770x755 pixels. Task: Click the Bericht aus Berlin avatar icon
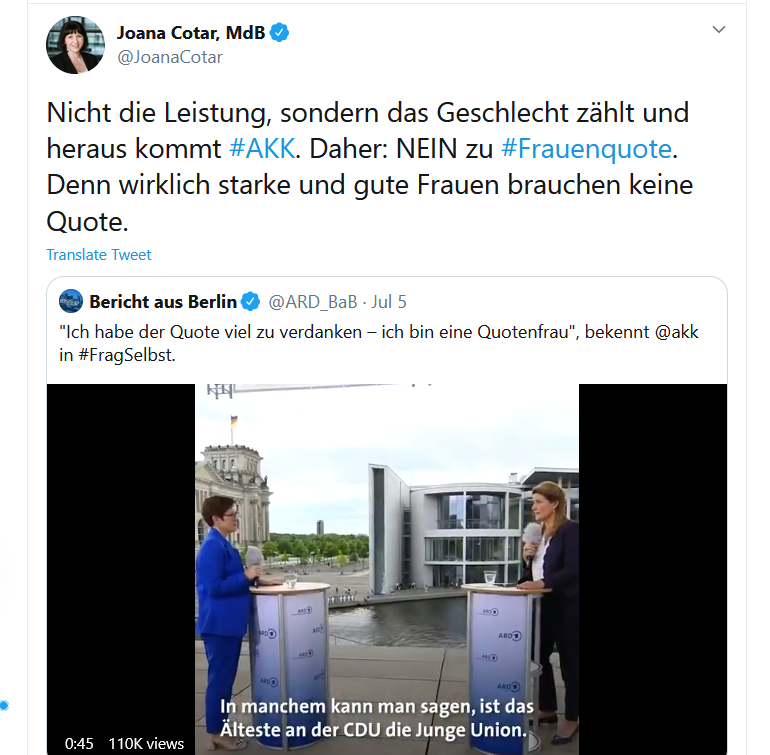click(71, 301)
